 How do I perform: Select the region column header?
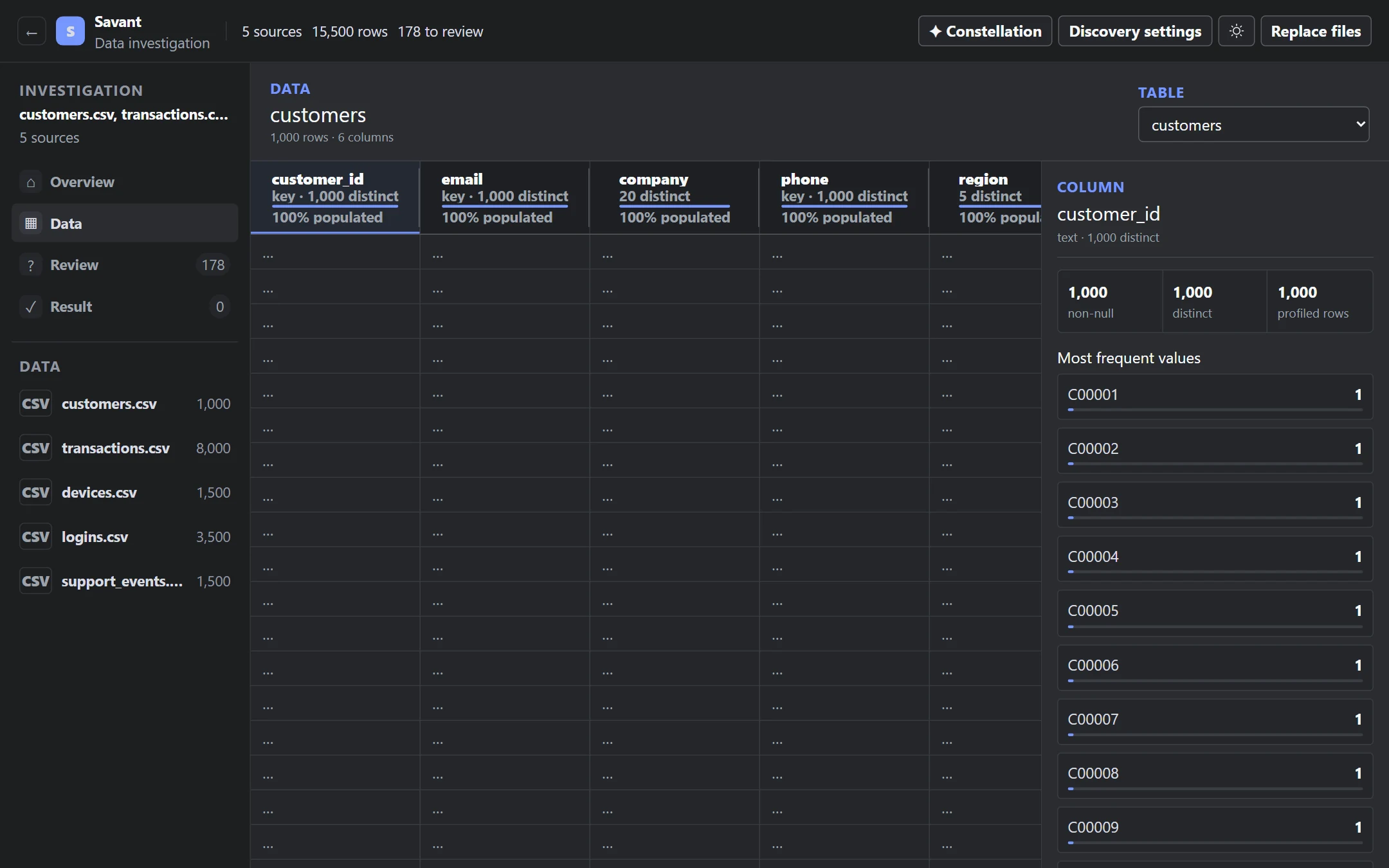(x=985, y=197)
